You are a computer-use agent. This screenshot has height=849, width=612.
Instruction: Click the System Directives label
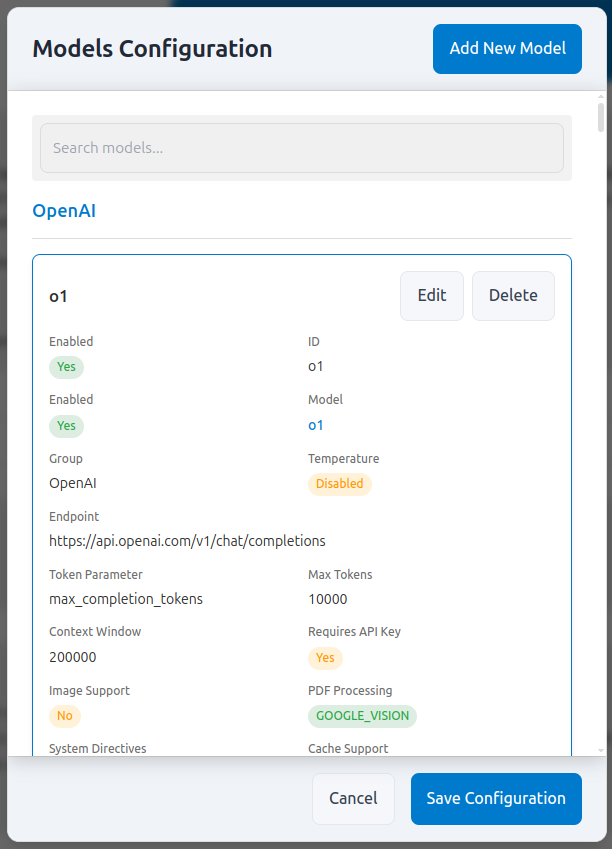97,748
